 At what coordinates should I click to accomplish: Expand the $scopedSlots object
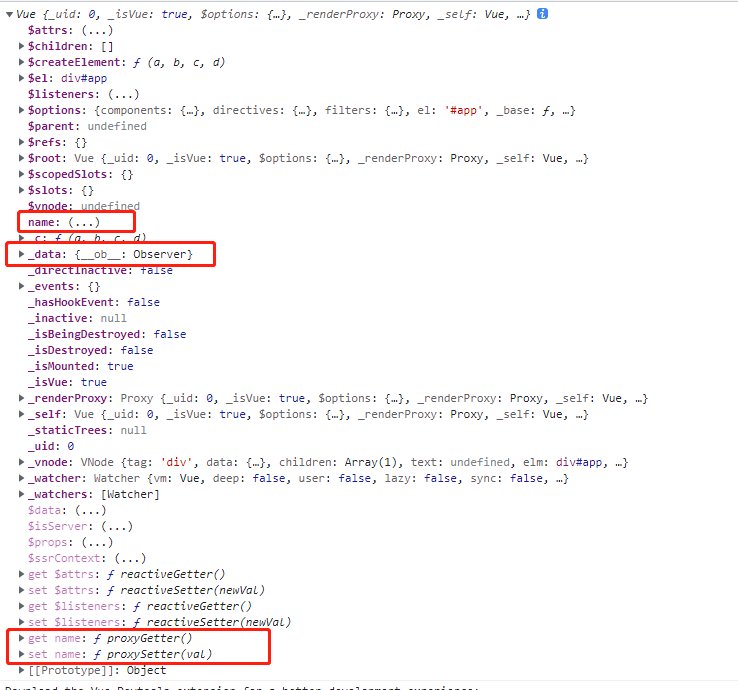[x=22, y=175]
